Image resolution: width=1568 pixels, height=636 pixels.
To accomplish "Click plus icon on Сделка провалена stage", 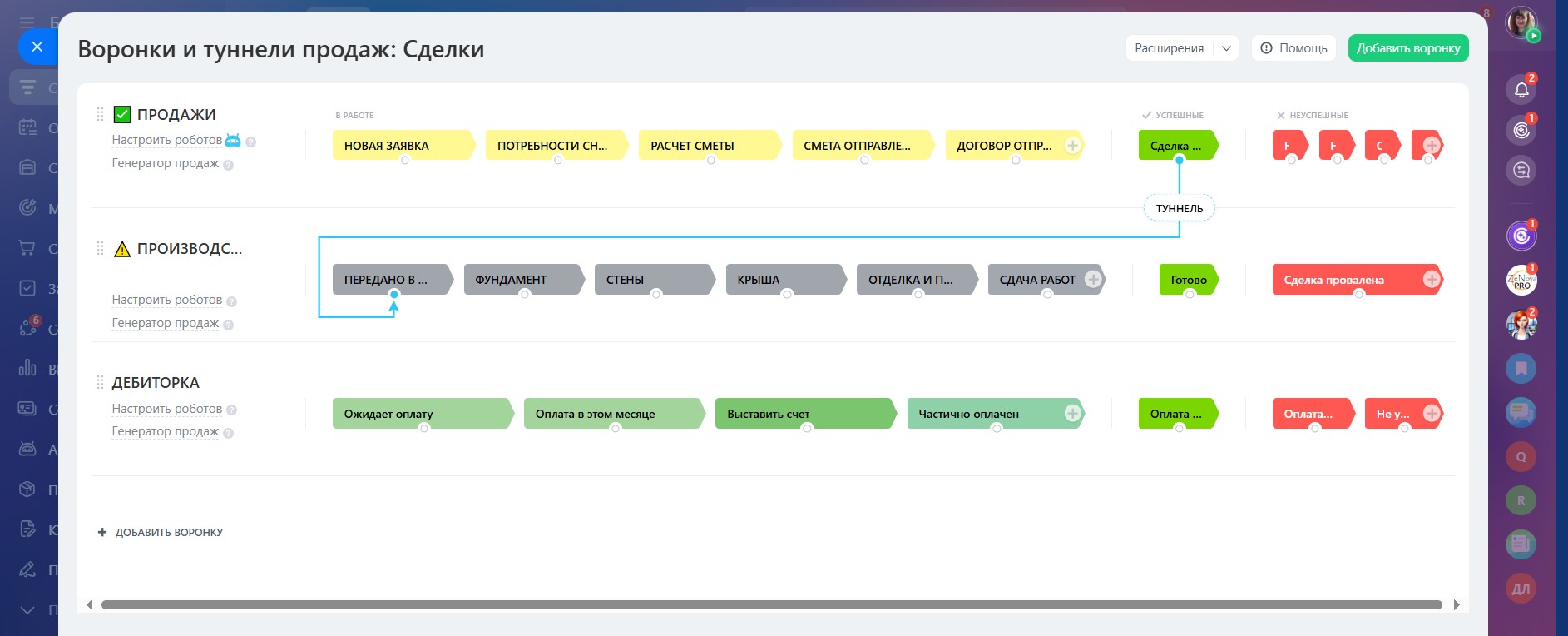I will 1432,280.
